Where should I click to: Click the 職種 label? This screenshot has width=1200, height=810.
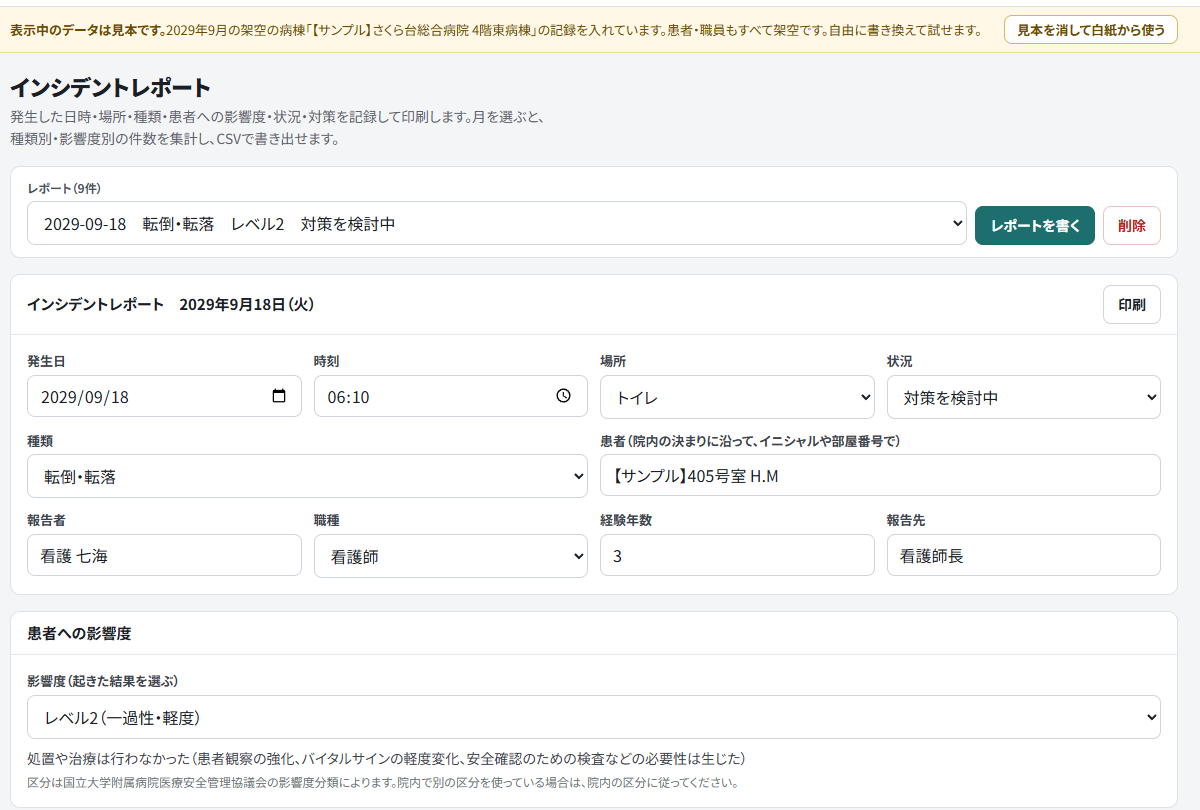(x=327, y=520)
